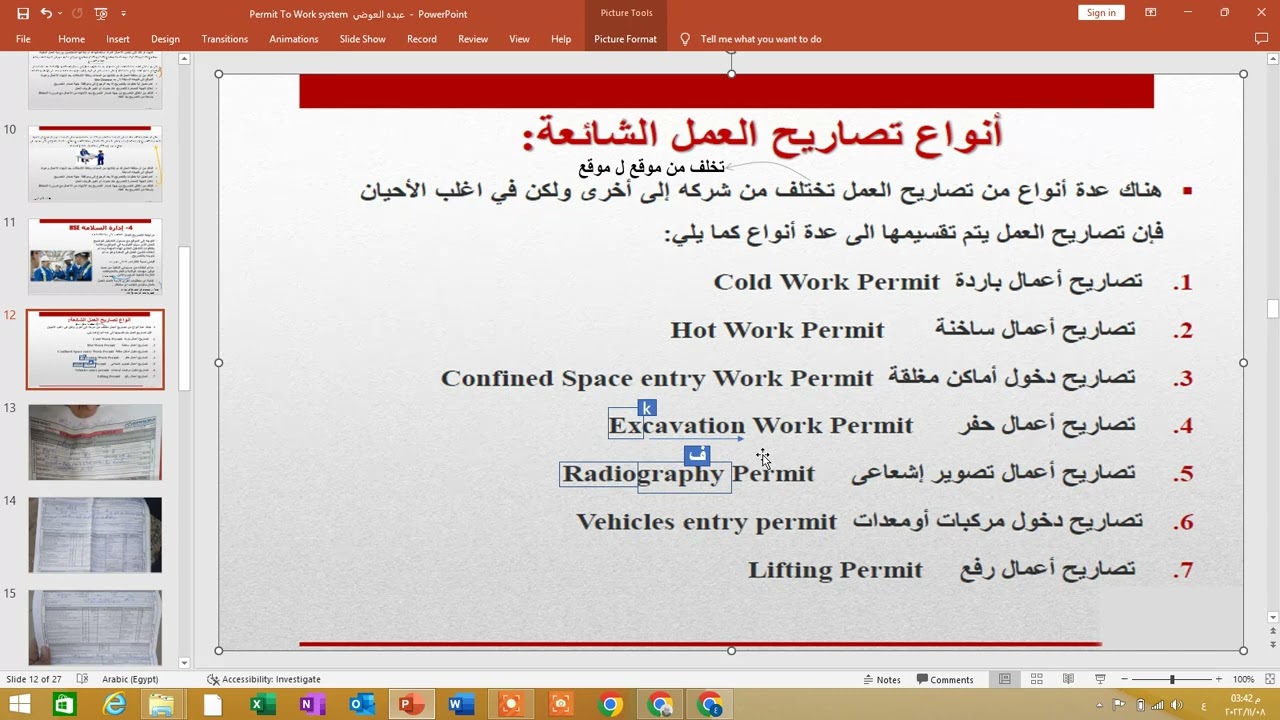1280x720 pixels.
Task: Click the thumbnail pane scroll-down arrow
Action: 184,662
